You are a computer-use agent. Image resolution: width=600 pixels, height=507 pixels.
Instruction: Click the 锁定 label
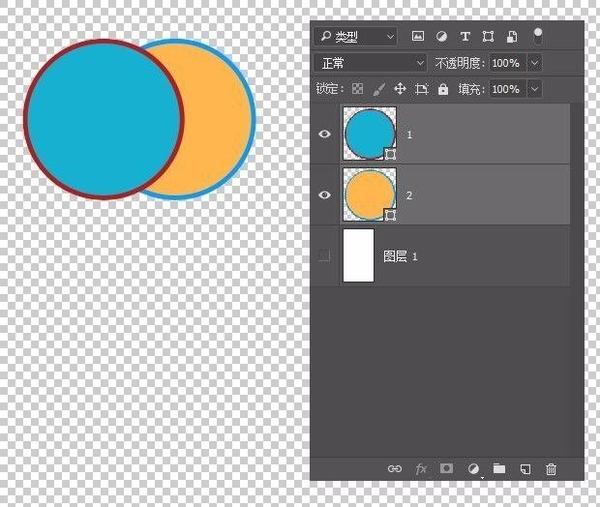328,89
